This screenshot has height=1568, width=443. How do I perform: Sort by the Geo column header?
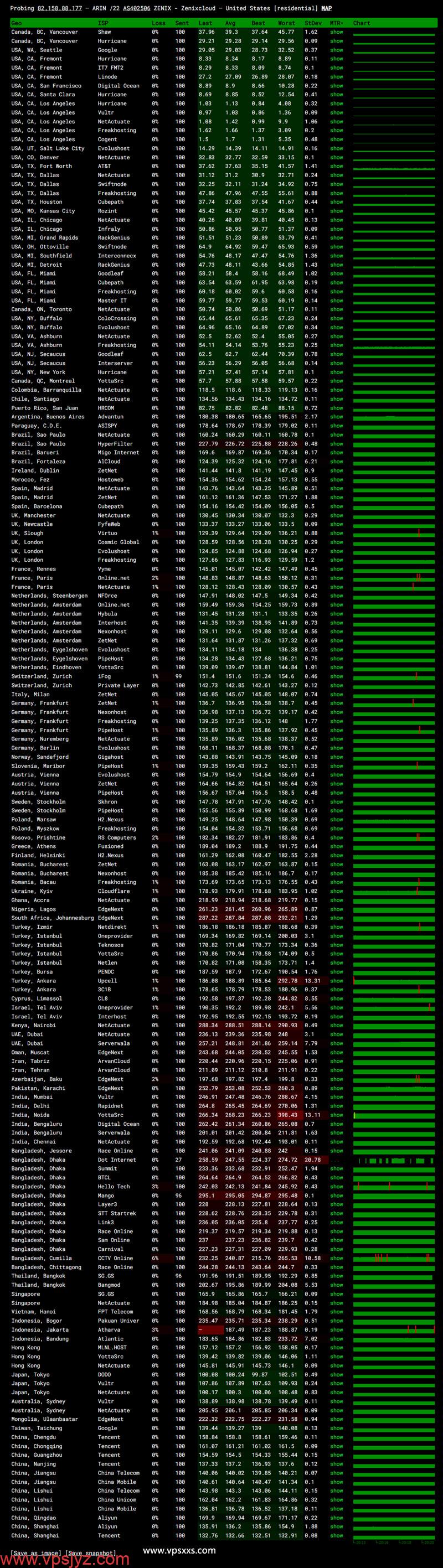click(16, 23)
